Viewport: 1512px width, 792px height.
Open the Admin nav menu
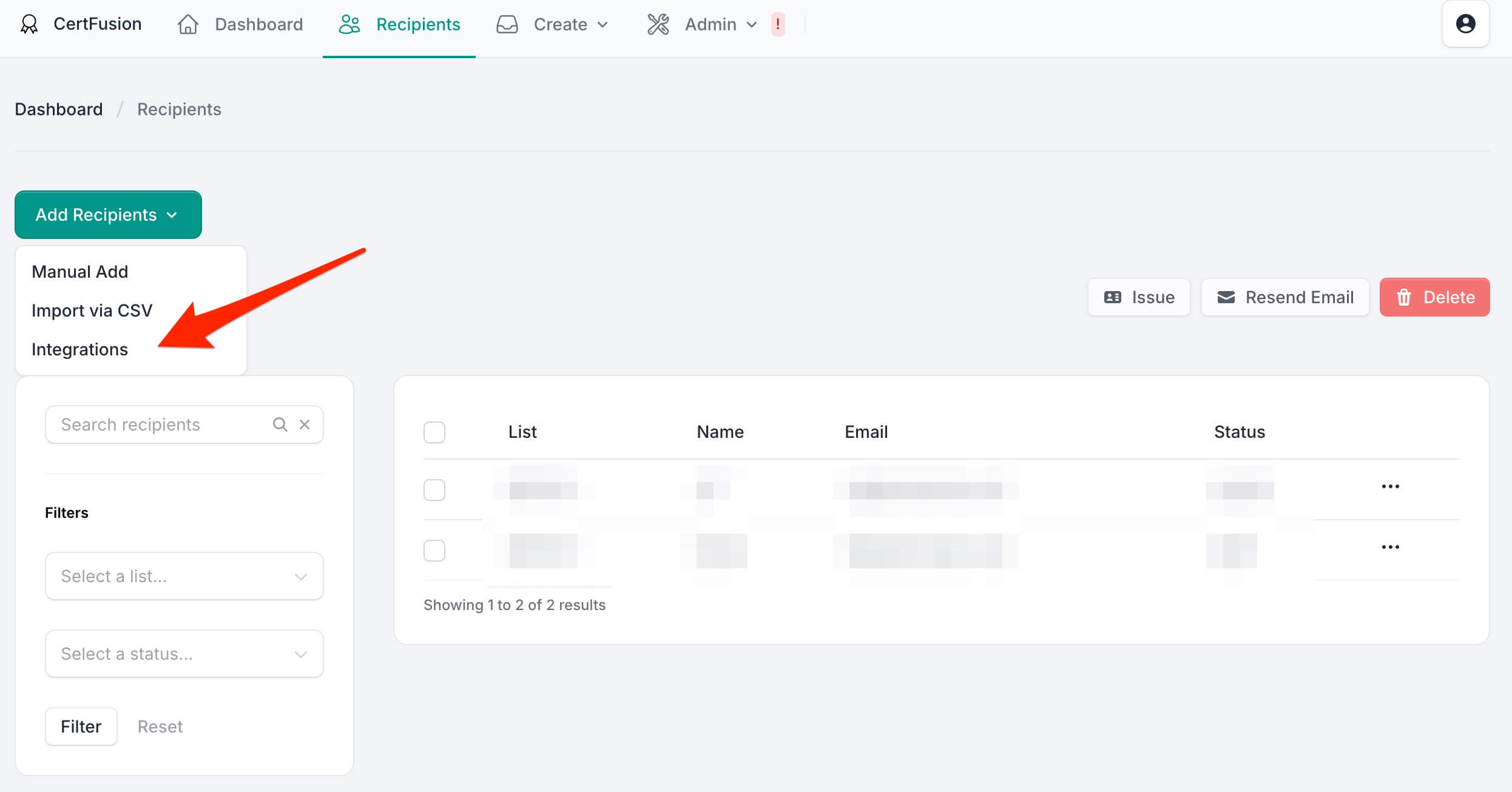[703, 24]
